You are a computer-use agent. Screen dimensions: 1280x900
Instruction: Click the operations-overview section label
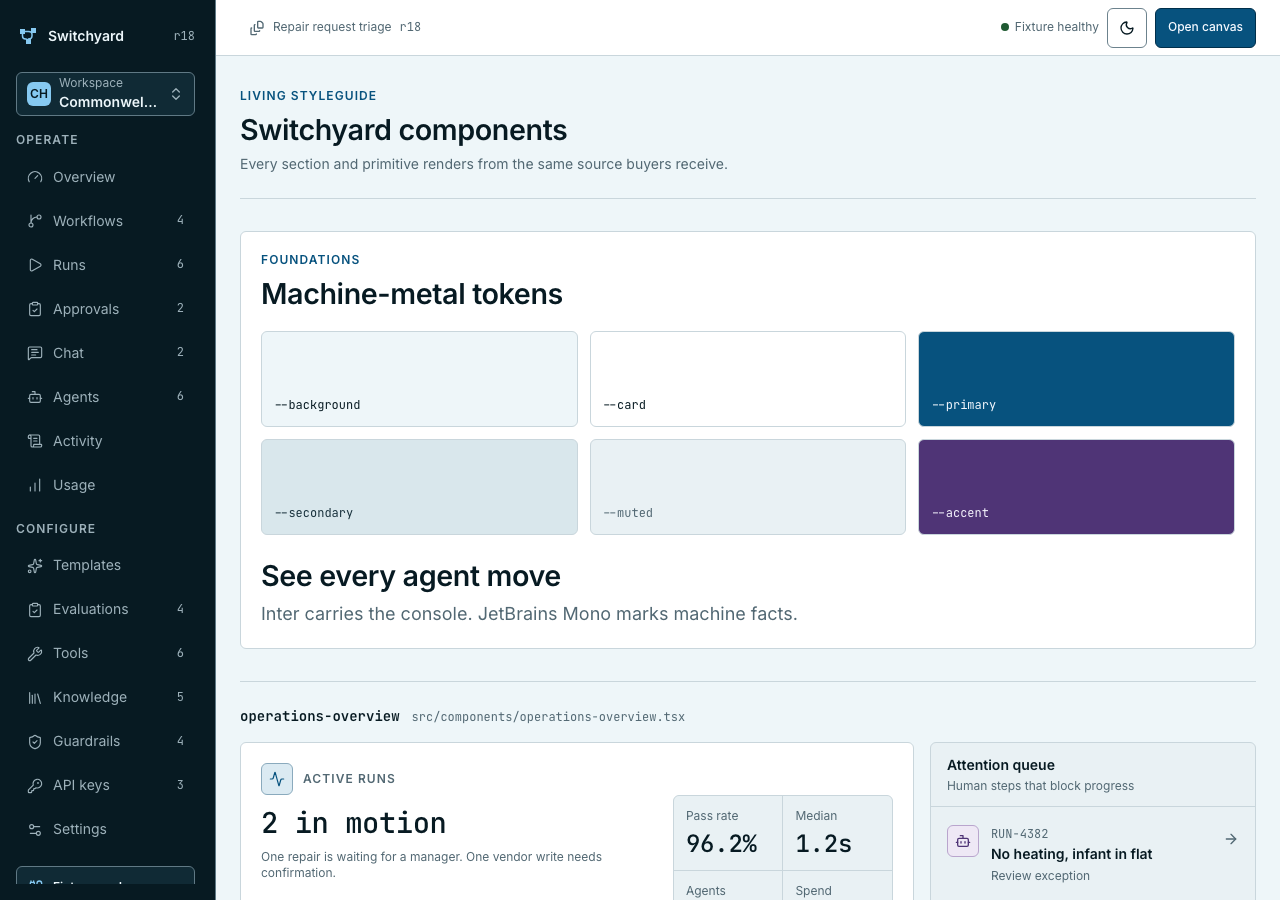[320, 717]
